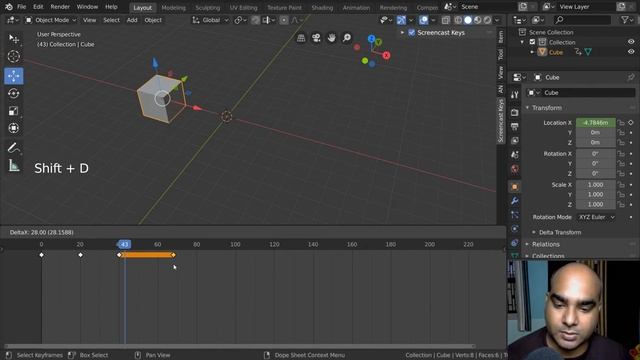This screenshot has height=360, width=640.
Task: Select the Cursor tool
Action: 13,56
